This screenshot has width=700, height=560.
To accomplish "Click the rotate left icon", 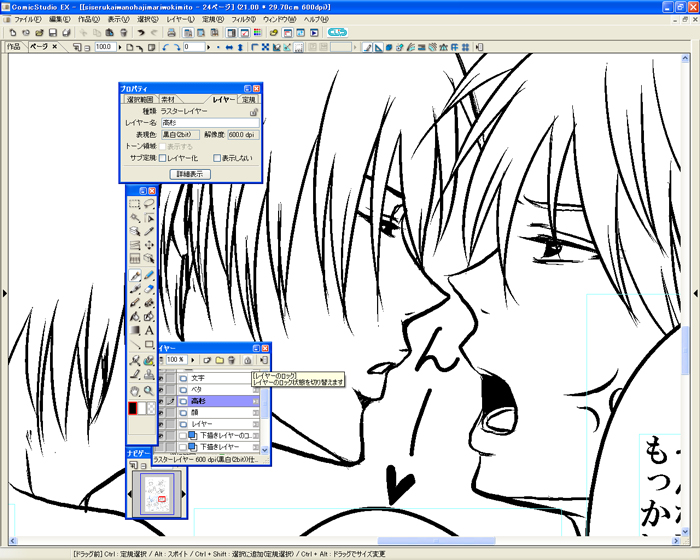I will tap(166, 47).
